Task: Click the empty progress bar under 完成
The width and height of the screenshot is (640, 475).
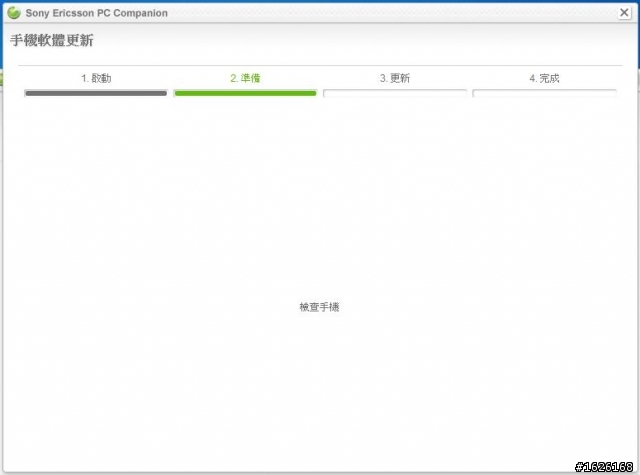Action: pos(544,93)
